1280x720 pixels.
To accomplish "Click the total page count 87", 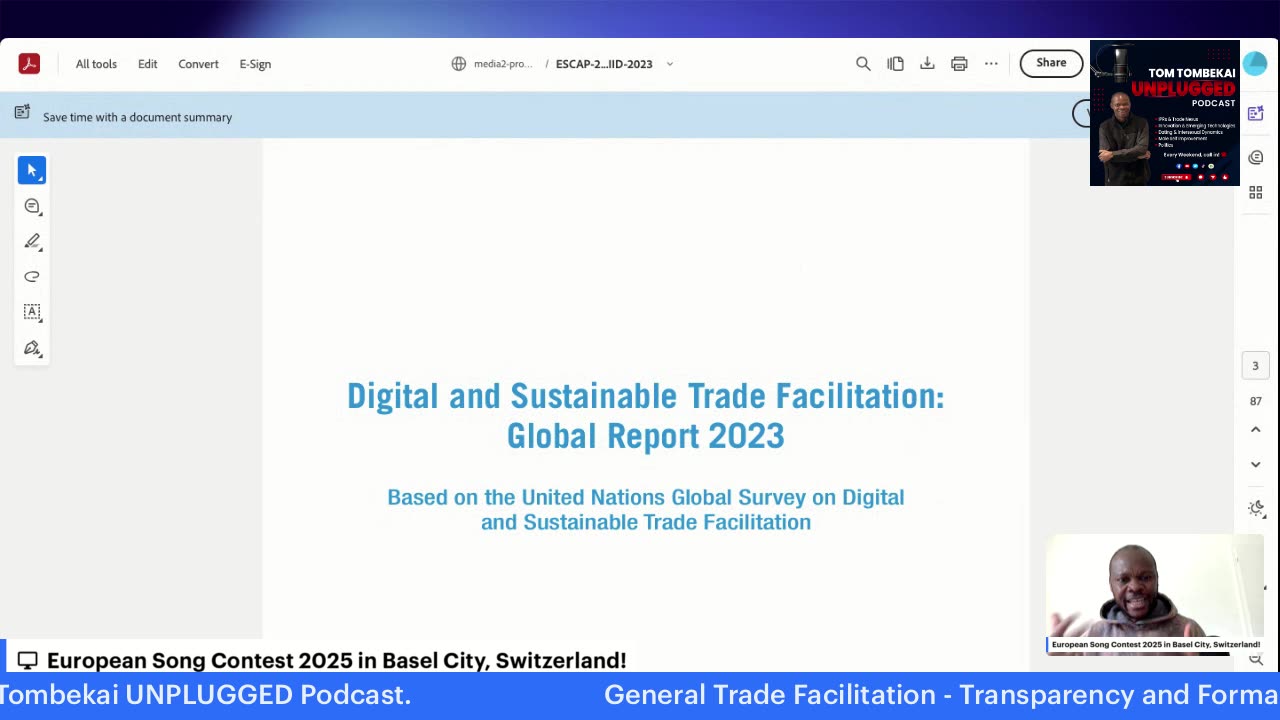I will (1256, 401).
